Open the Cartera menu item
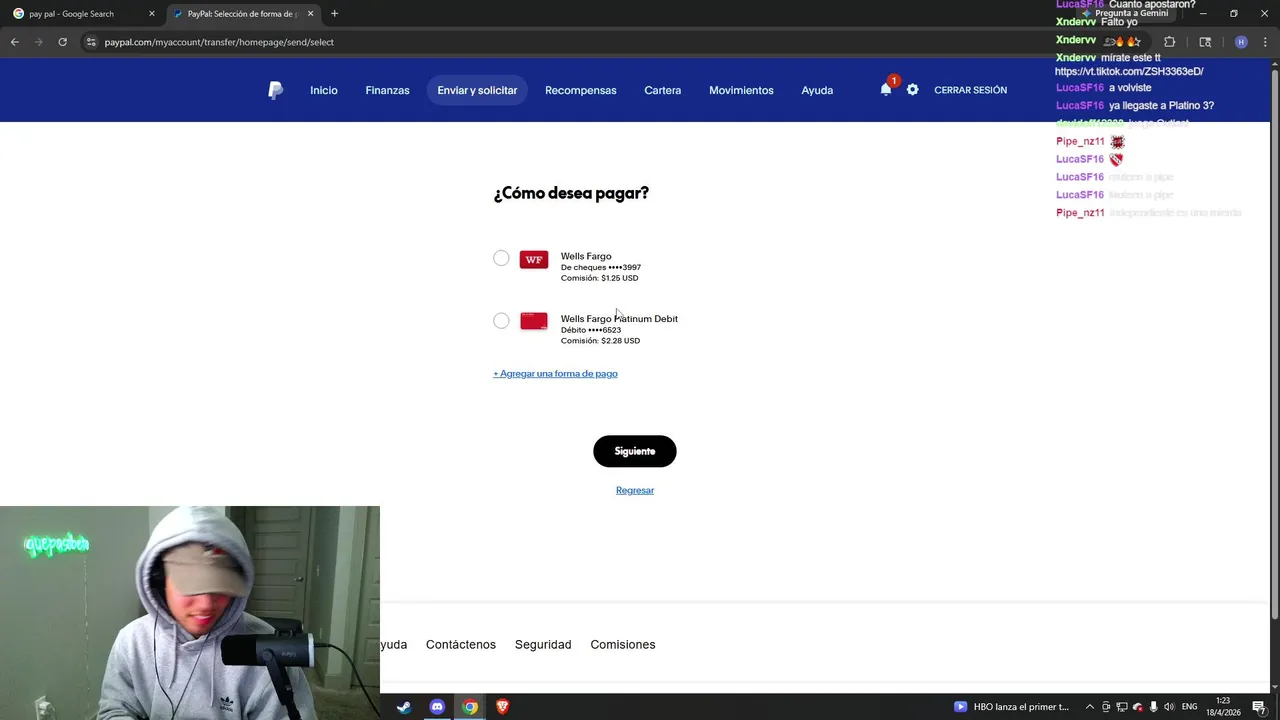Image resolution: width=1280 pixels, height=720 pixels. [662, 90]
